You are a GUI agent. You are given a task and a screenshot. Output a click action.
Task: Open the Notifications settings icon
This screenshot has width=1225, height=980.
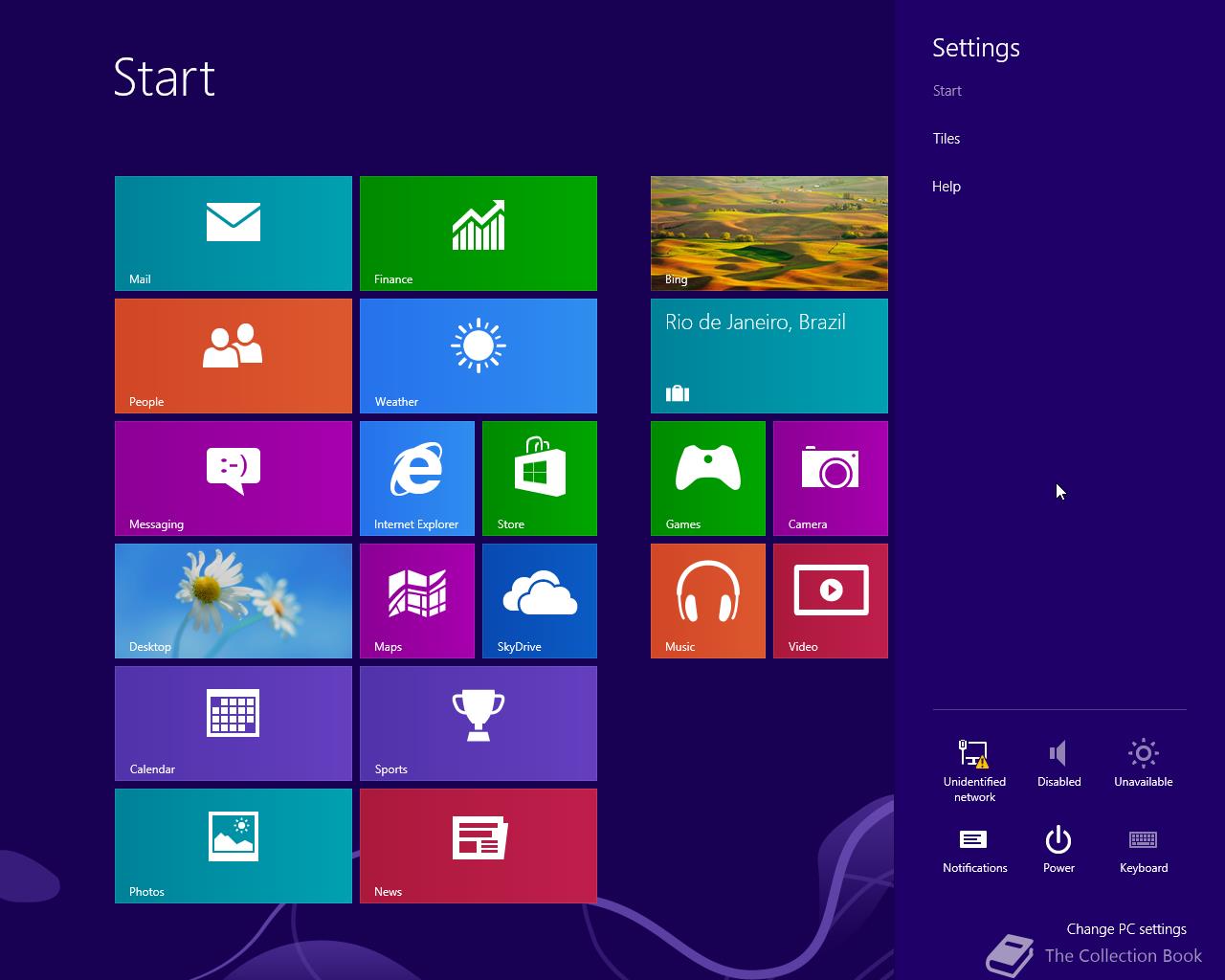point(974,850)
